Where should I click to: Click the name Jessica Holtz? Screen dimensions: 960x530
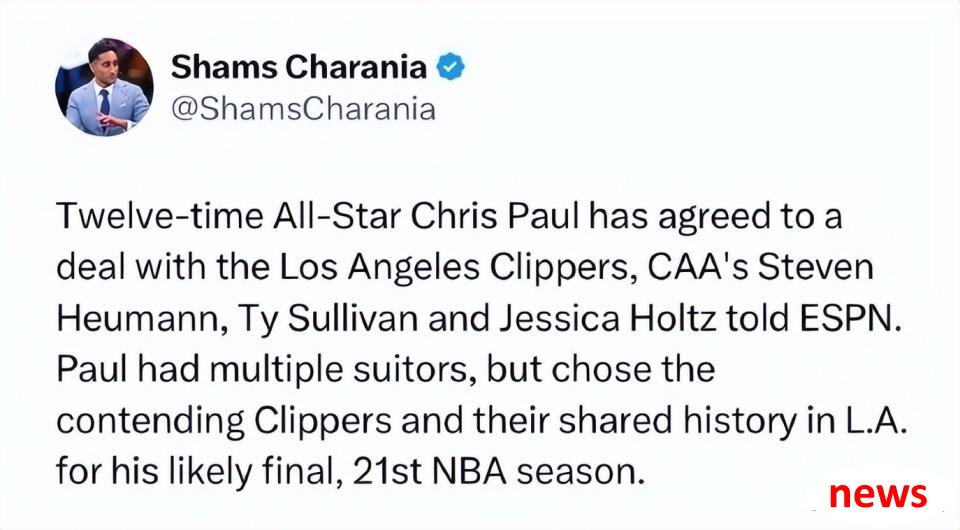tap(607, 319)
